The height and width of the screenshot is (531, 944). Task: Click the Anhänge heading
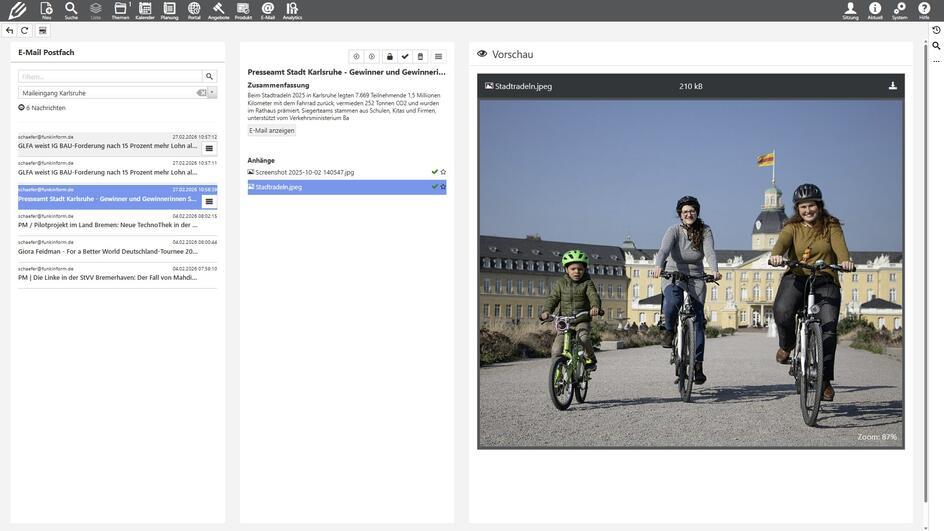click(261, 160)
